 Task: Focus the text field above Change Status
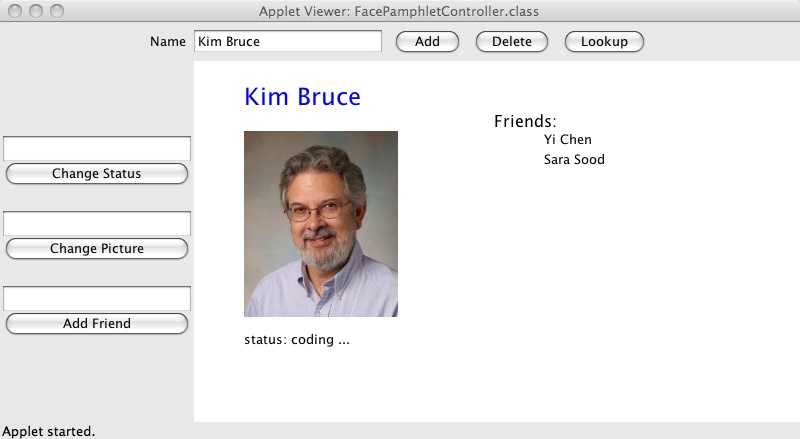(97, 148)
